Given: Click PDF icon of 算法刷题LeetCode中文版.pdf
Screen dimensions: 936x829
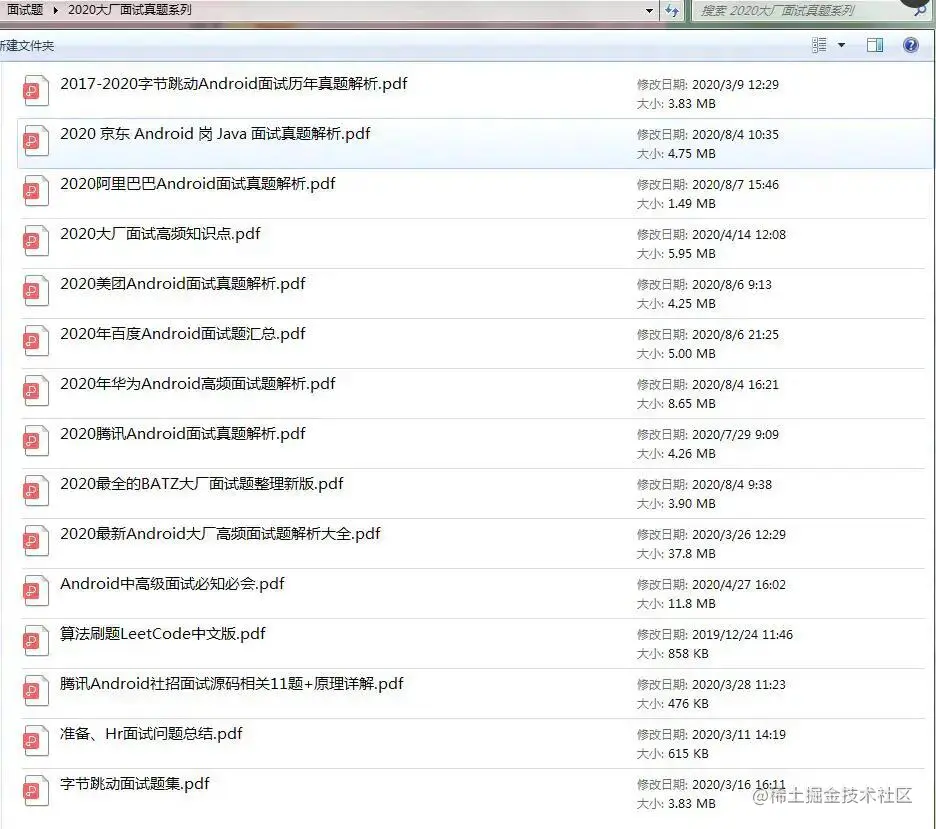Looking at the screenshot, I should click(35, 642).
